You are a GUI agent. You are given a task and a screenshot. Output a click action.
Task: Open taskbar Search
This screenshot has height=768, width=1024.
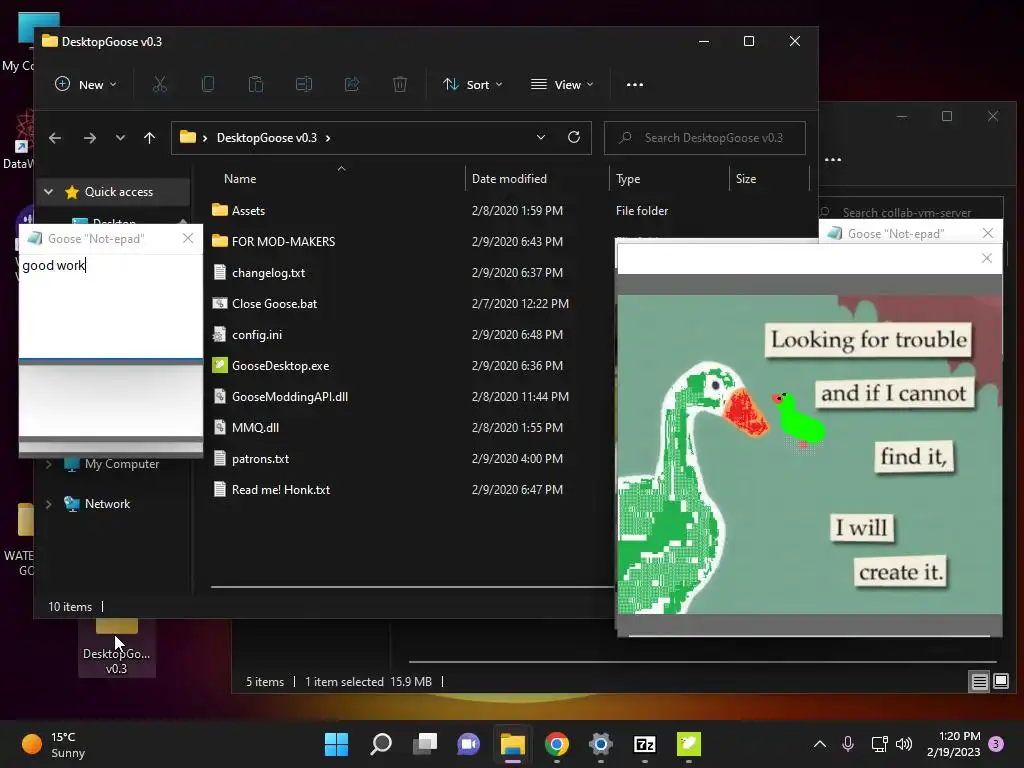pos(381,744)
